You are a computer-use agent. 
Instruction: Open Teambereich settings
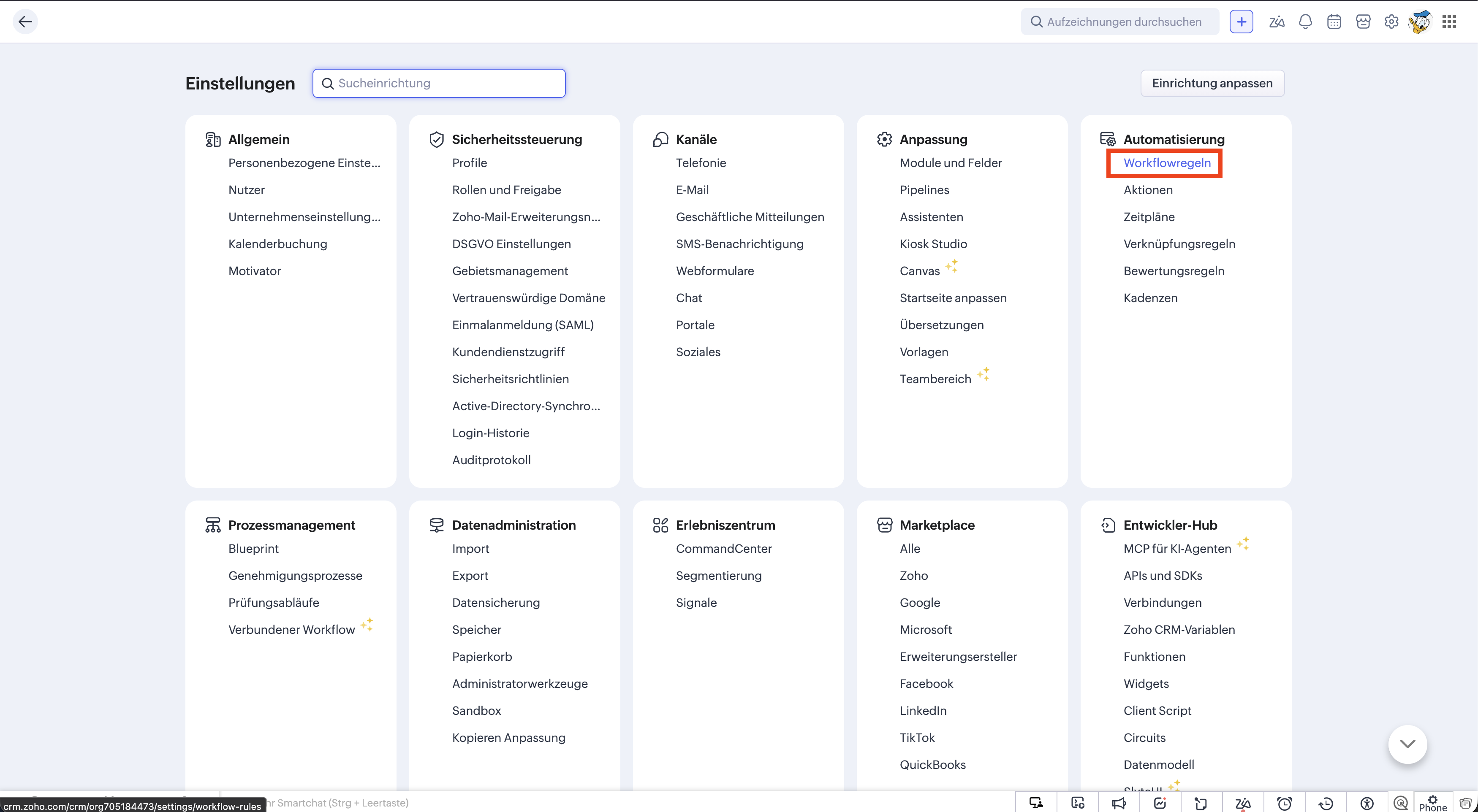click(935, 379)
